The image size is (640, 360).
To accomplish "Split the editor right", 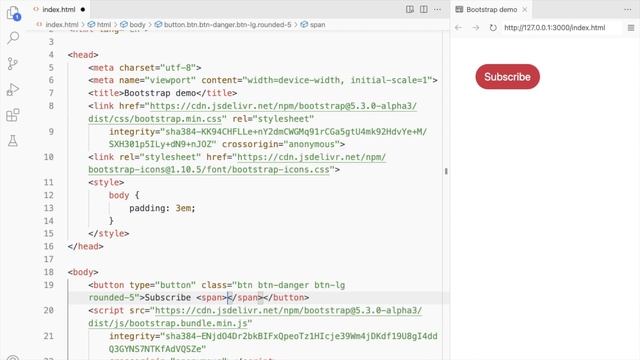I will (x=424, y=9).
